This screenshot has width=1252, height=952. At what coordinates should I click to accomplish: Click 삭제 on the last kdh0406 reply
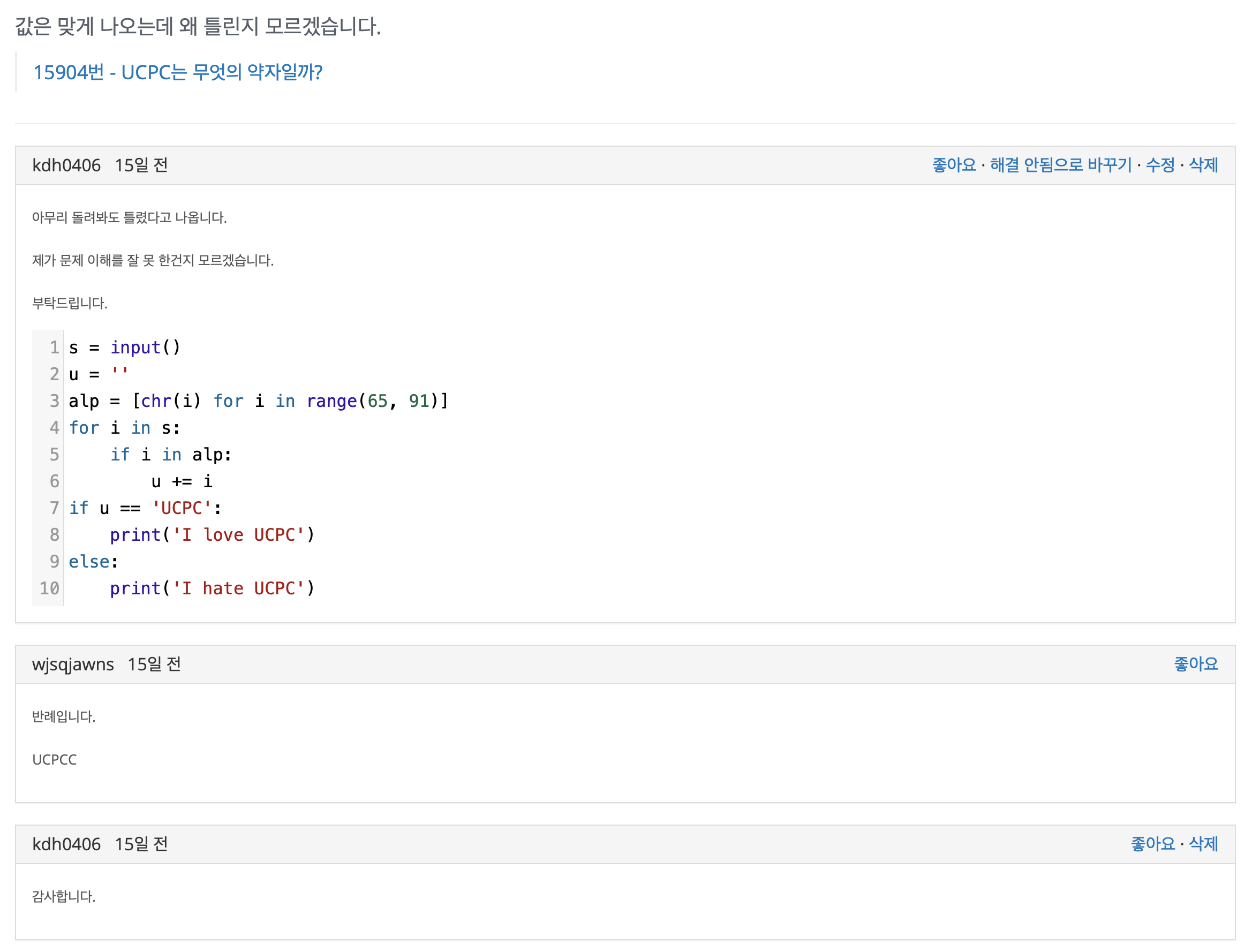1203,844
